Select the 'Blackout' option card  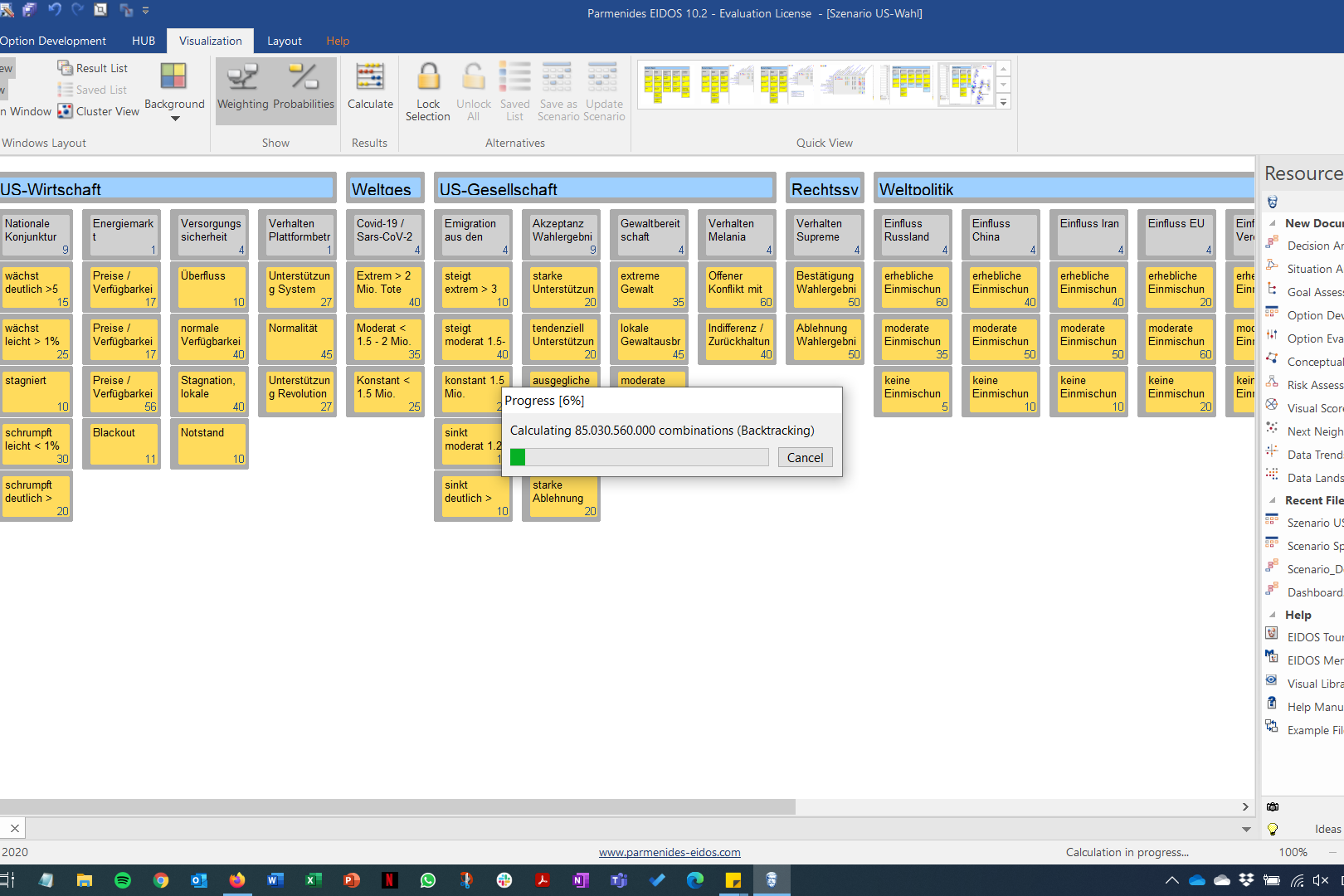pos(121,444)
